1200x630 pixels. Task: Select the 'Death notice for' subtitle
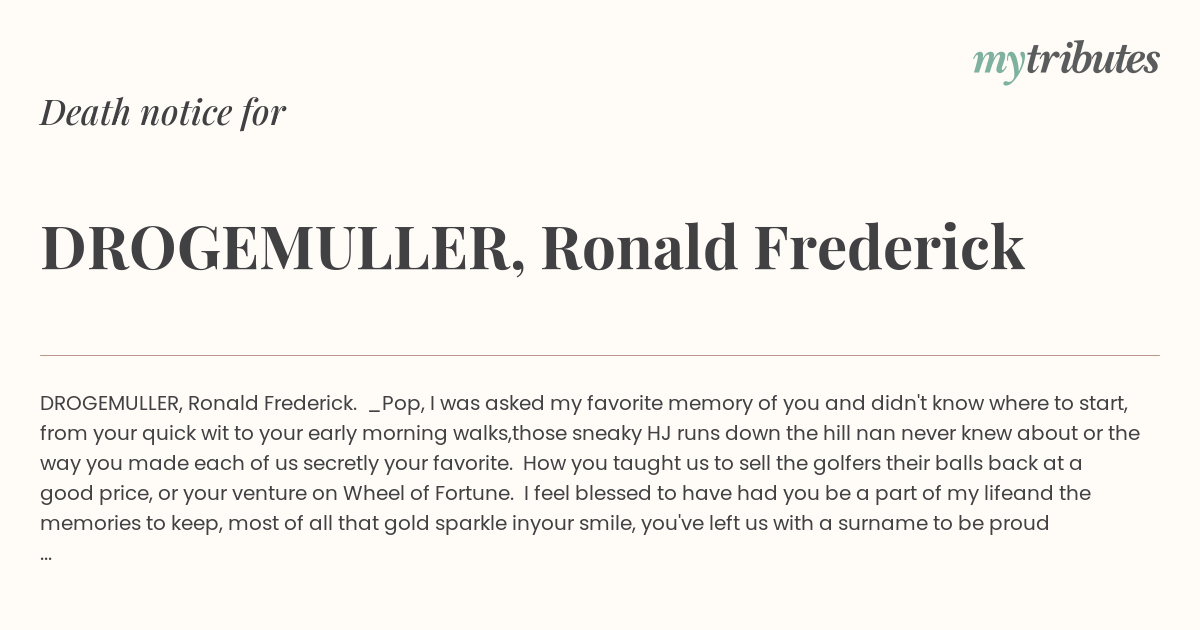(163, 112)
